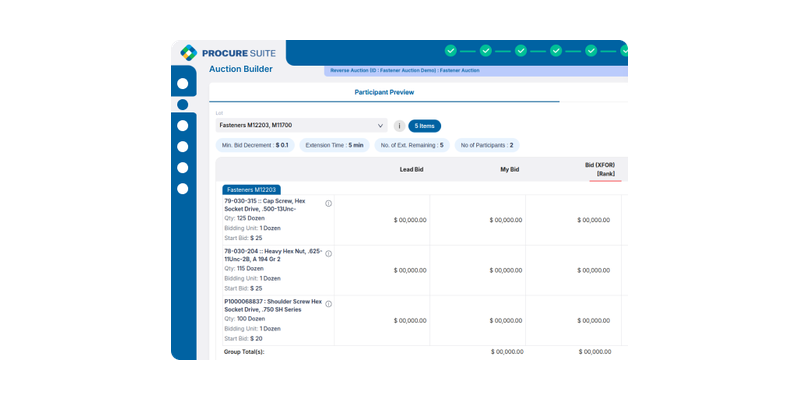Click Bid (XFOR) value in Shoulder Screw row
800x400 pixels.
tap(594, 321)
